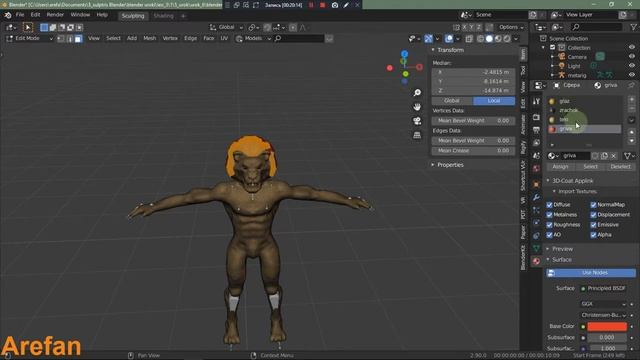Click the material Select button
The height and width of the screenshot is (360, 640).
point(590,167)
